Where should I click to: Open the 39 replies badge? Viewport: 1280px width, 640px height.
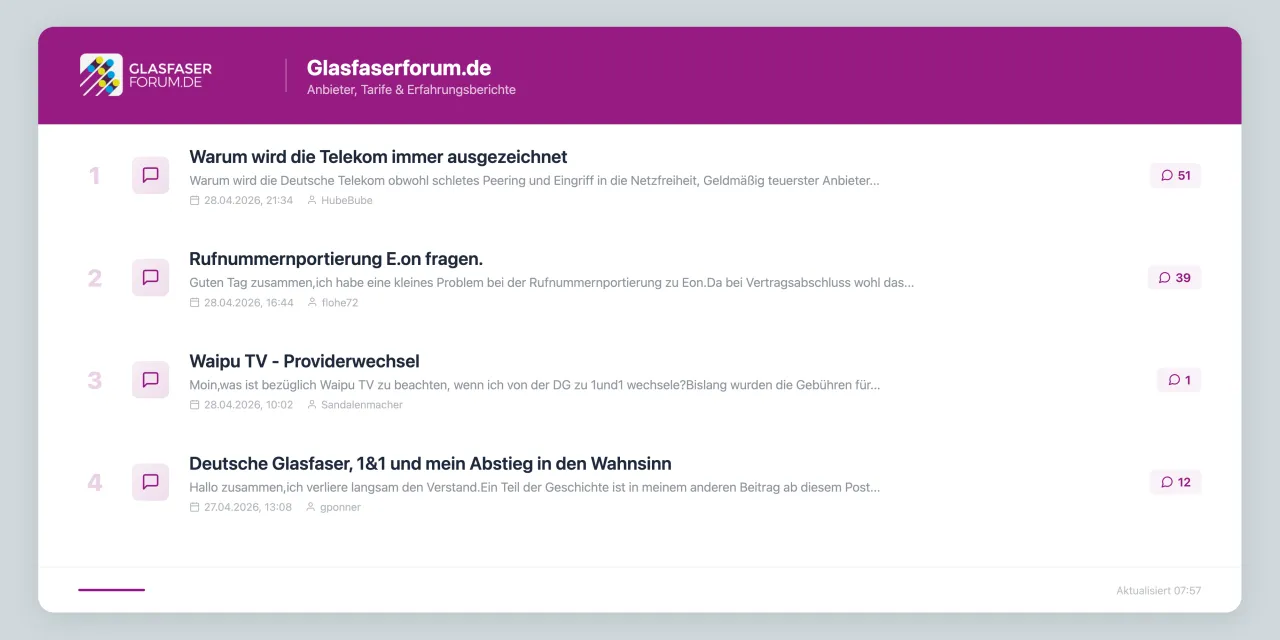1175,277
